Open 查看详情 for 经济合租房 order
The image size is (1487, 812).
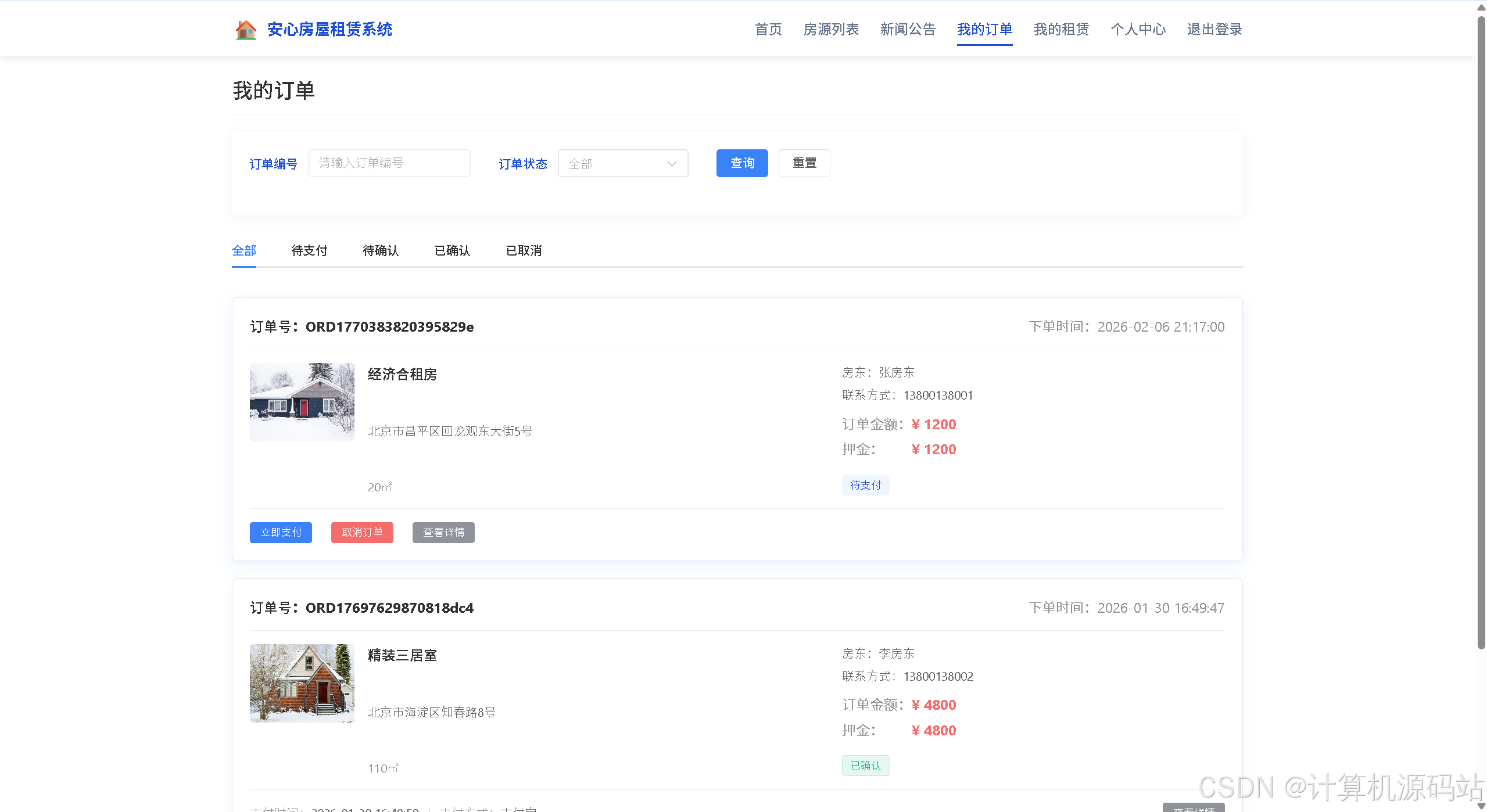point(443,533)
